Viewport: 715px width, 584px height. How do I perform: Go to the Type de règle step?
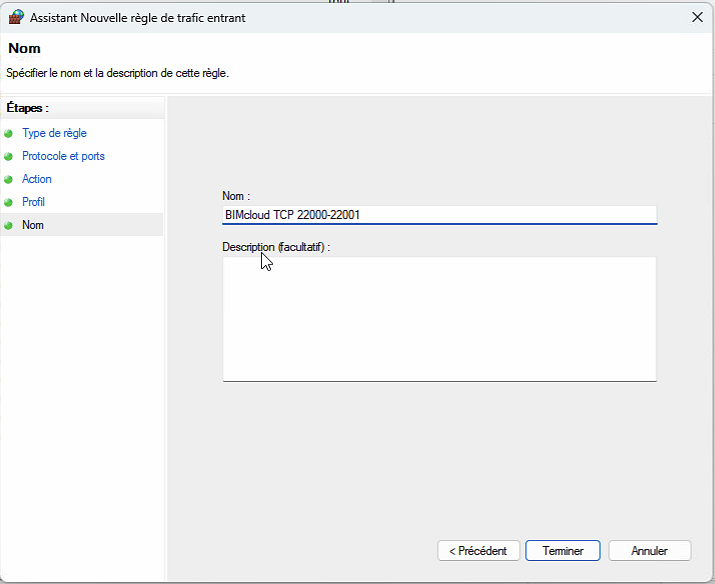click(54, 133)
